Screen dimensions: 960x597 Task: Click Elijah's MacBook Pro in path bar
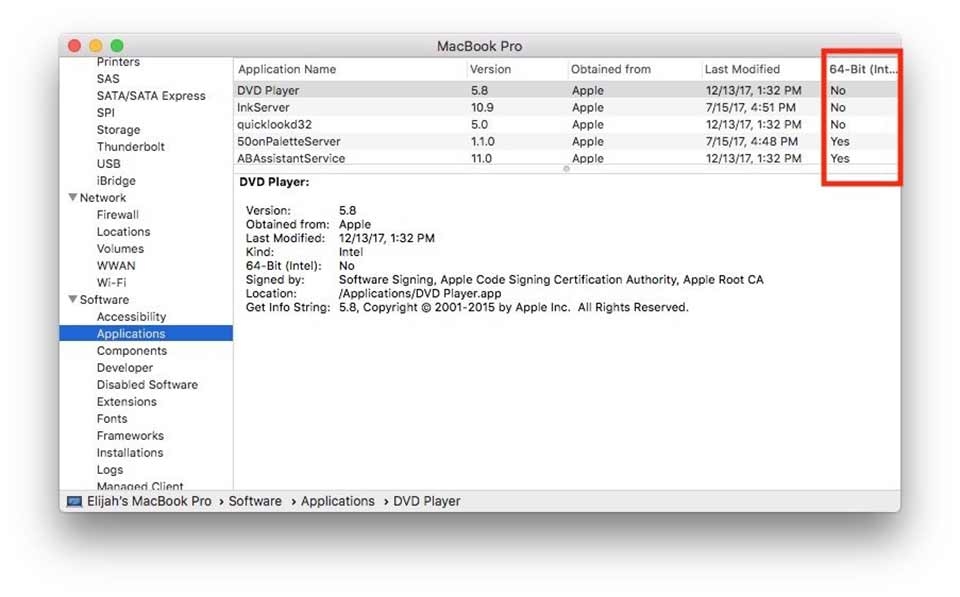coord(149,501)
